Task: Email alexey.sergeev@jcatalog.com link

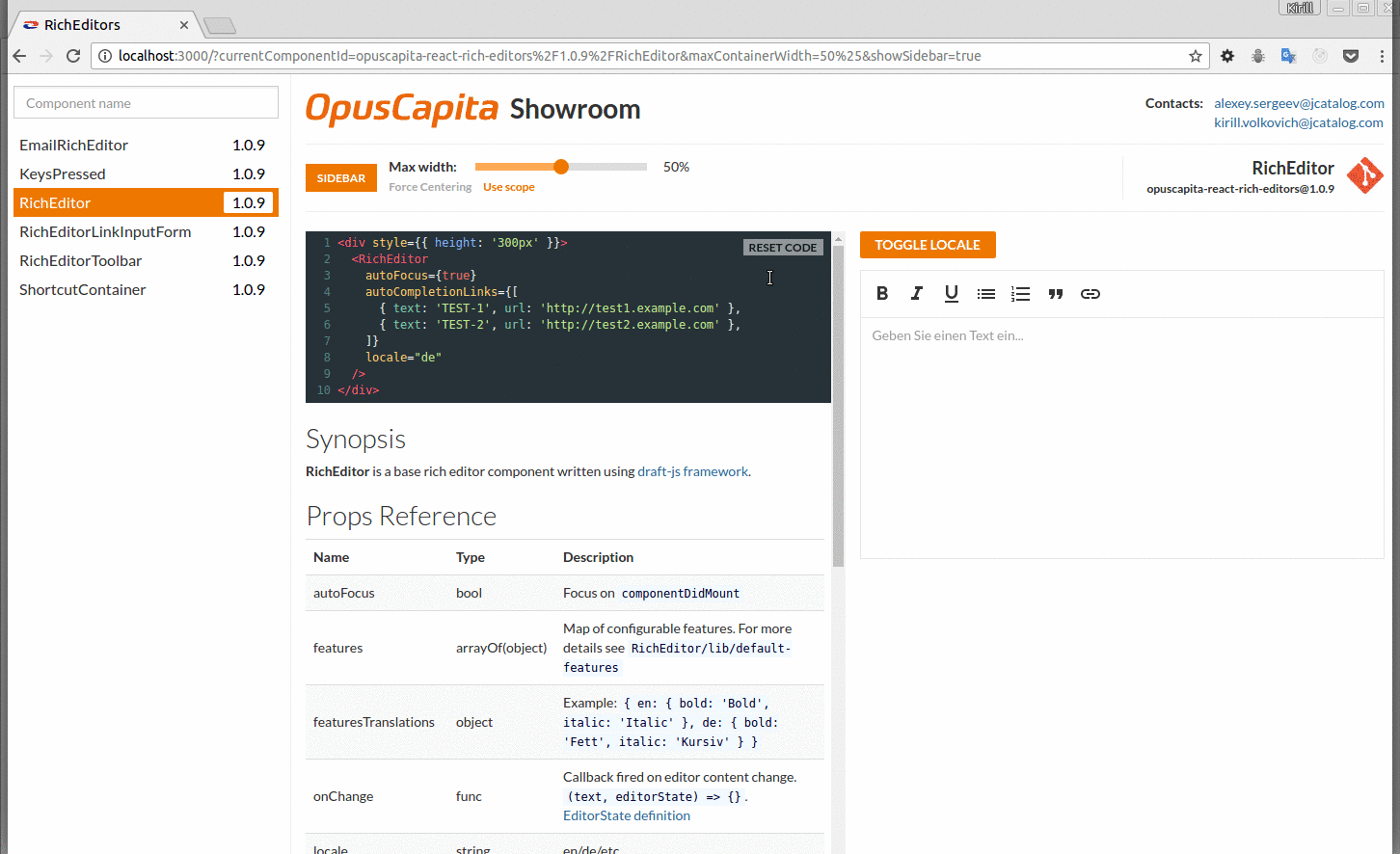Action: (1299, 103)
